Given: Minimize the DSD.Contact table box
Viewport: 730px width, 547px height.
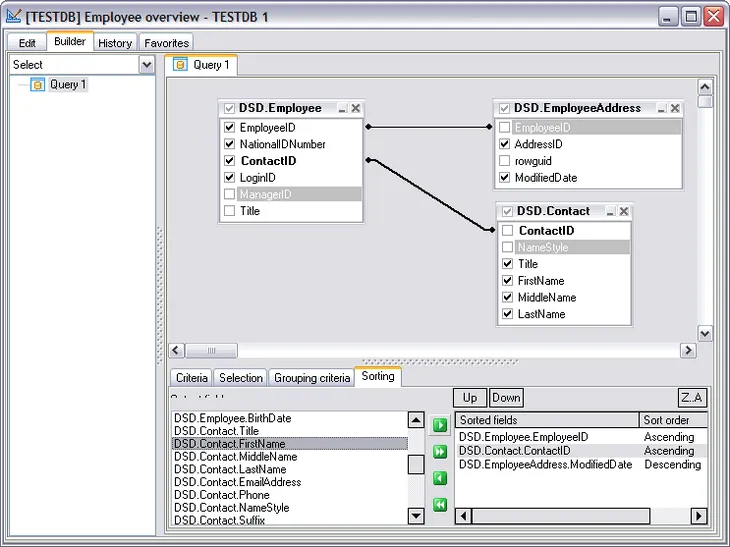Looking at the screenshot, I should (x=610, y=211).
